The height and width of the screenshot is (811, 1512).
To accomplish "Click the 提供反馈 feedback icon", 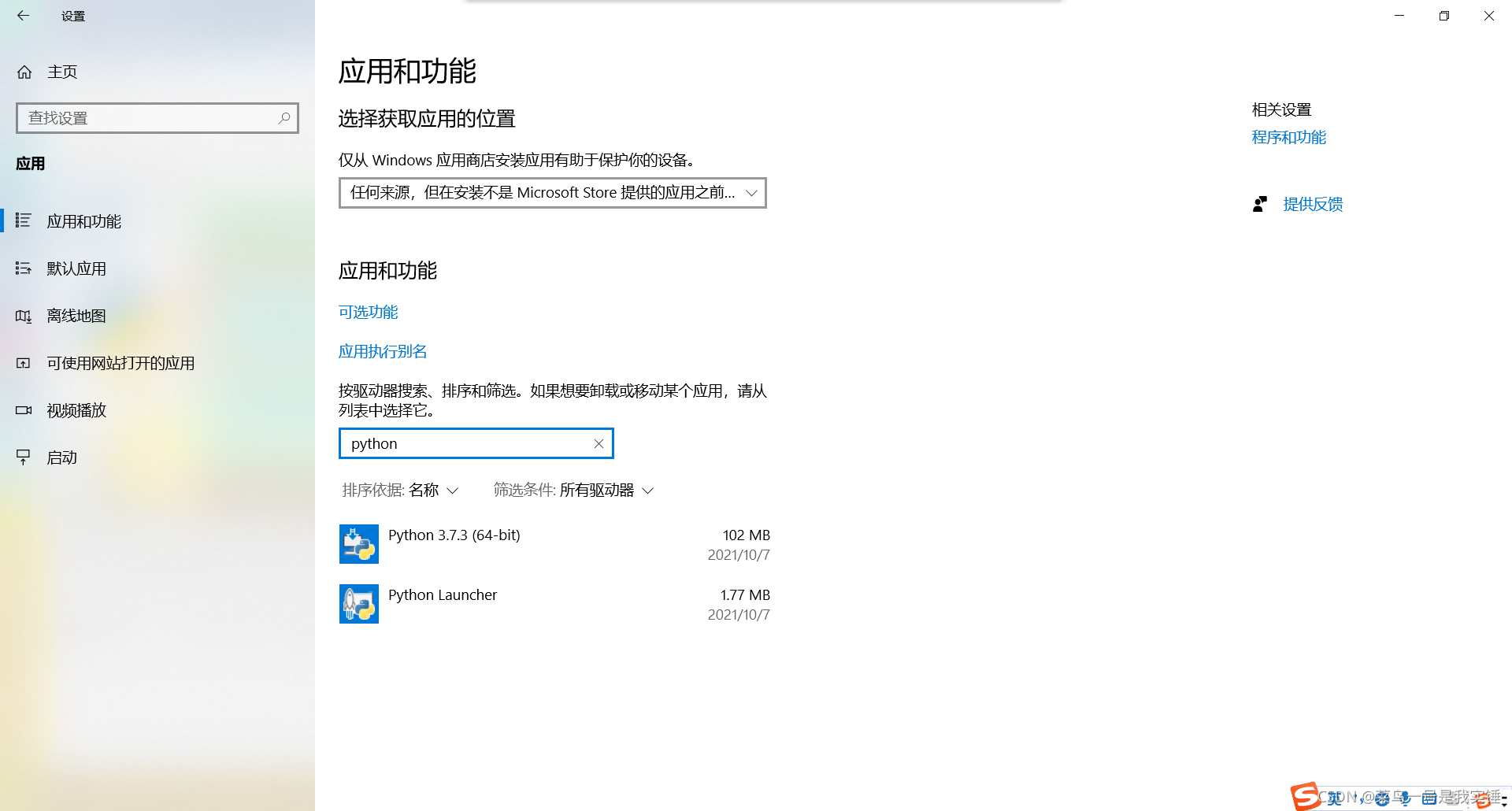I will click(1260, 204).
